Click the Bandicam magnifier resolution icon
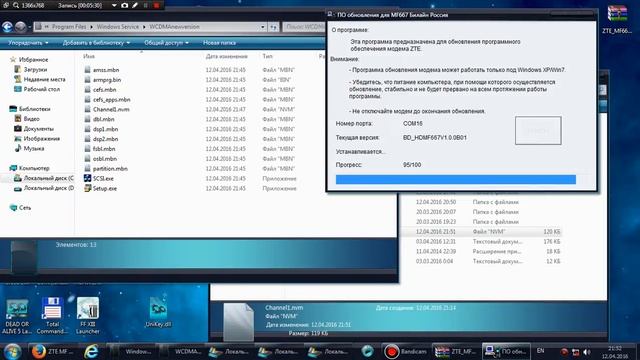This screenshot has height=360, width=640. (16, 5)
